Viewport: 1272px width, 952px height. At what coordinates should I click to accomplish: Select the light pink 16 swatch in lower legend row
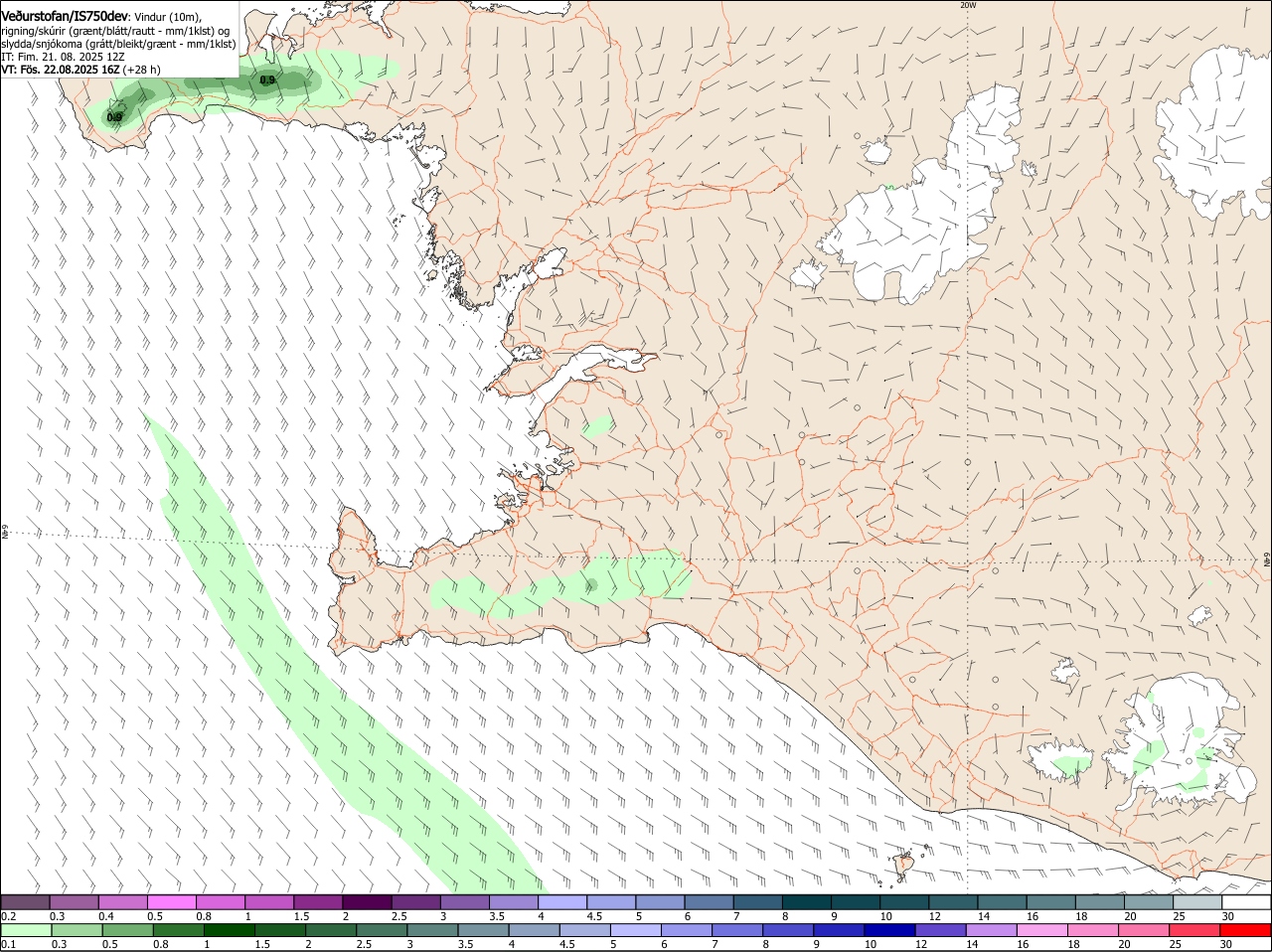coord(1042,930)
